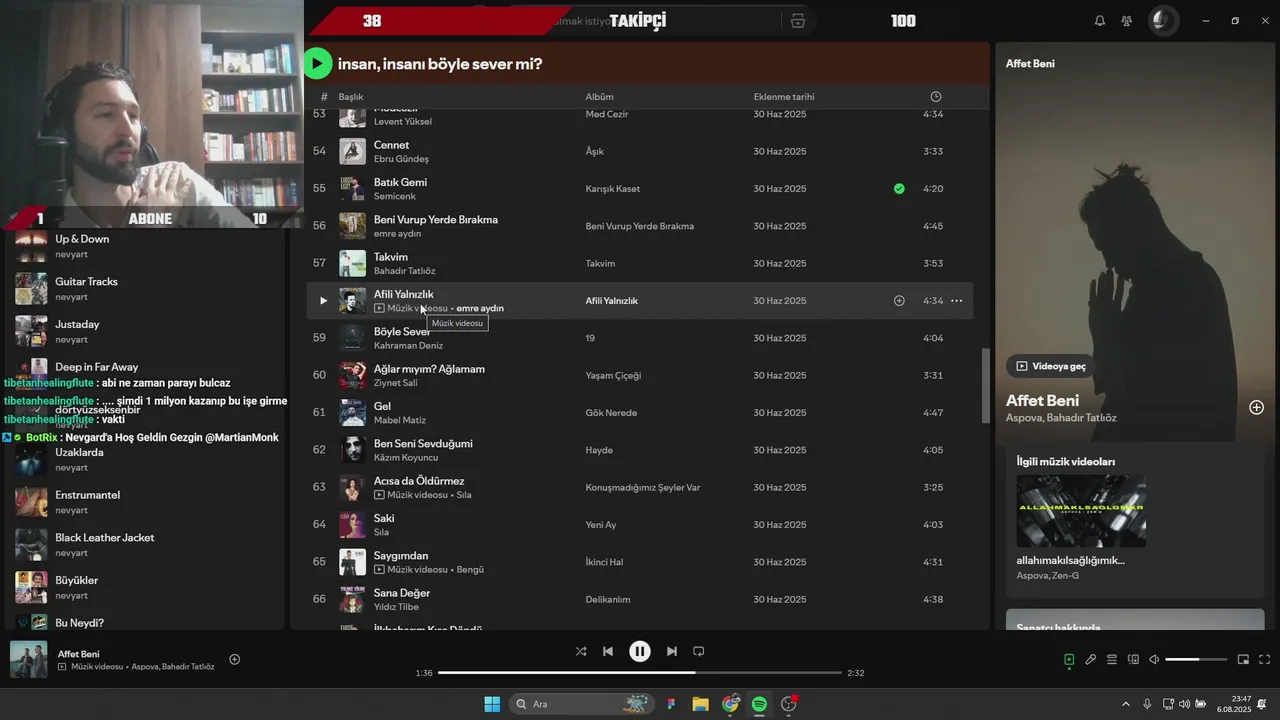The width and height of the screenshot is (1280, 720).
Task: Open more options for Afili Yalnızlık
Action: (956, 301)
